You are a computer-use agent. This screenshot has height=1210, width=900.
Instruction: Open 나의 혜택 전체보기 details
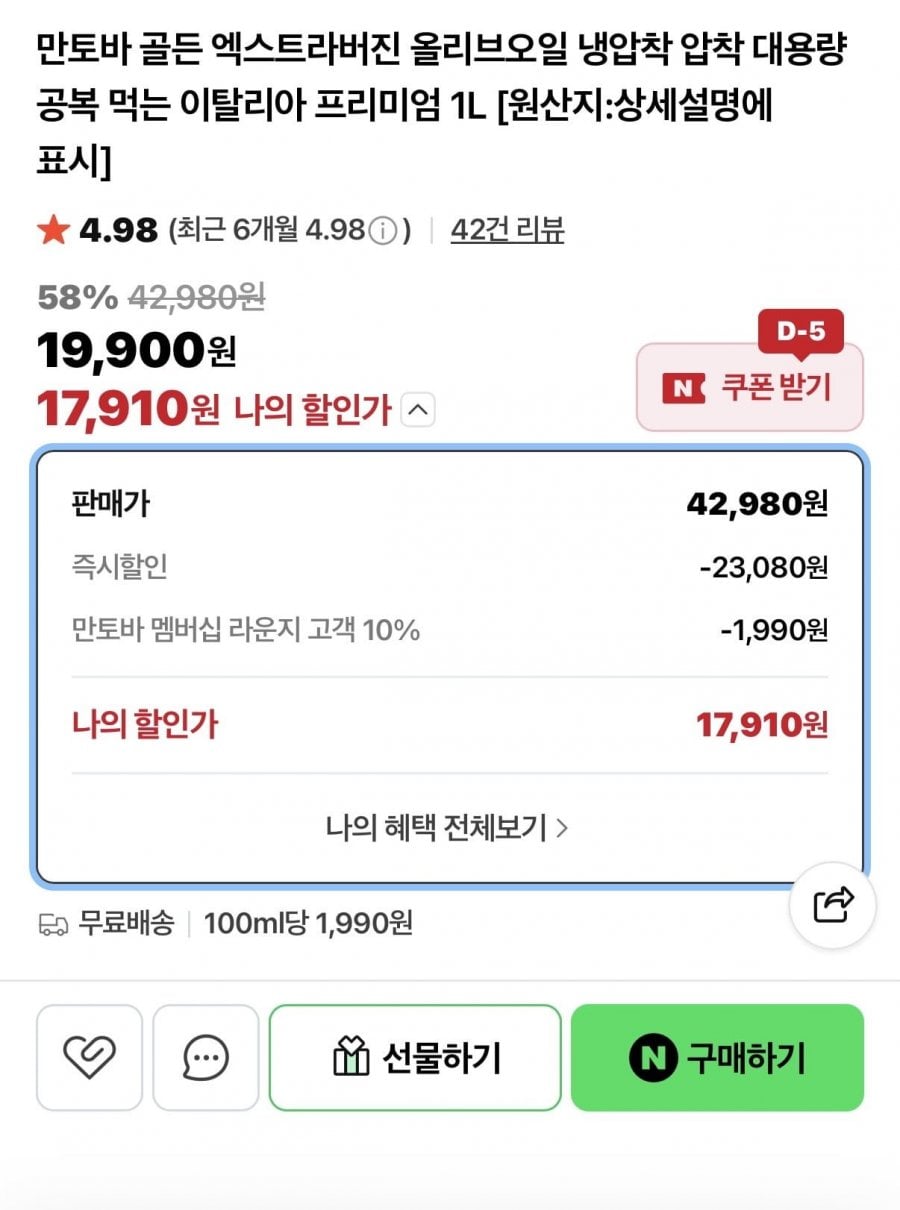click(446, 827)
